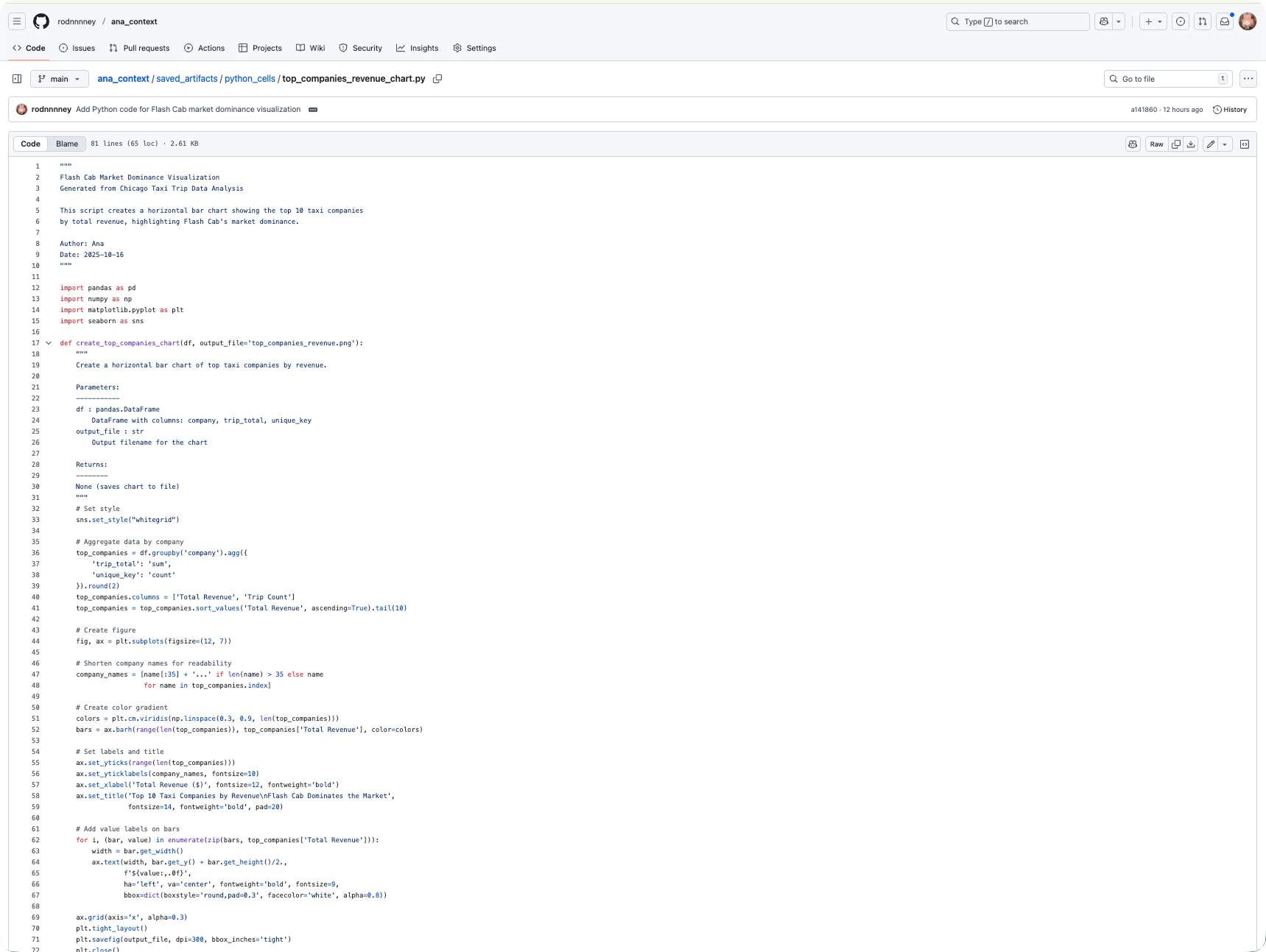Screen dimensions: 1266x952
Task: Navigate to saved_artifacts breadcrumb folder
Action: (187, 79)
